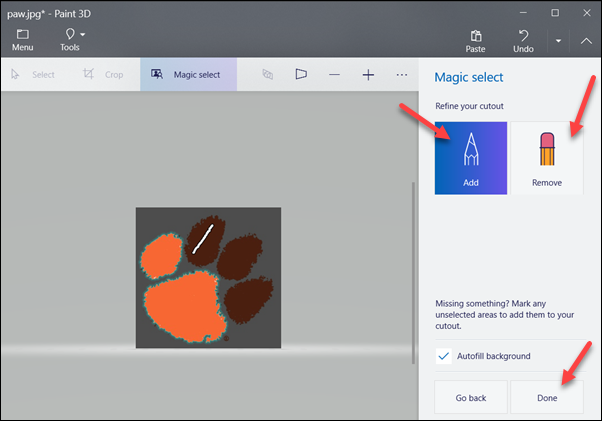Open the Menu folder icon

coord(22,34)
